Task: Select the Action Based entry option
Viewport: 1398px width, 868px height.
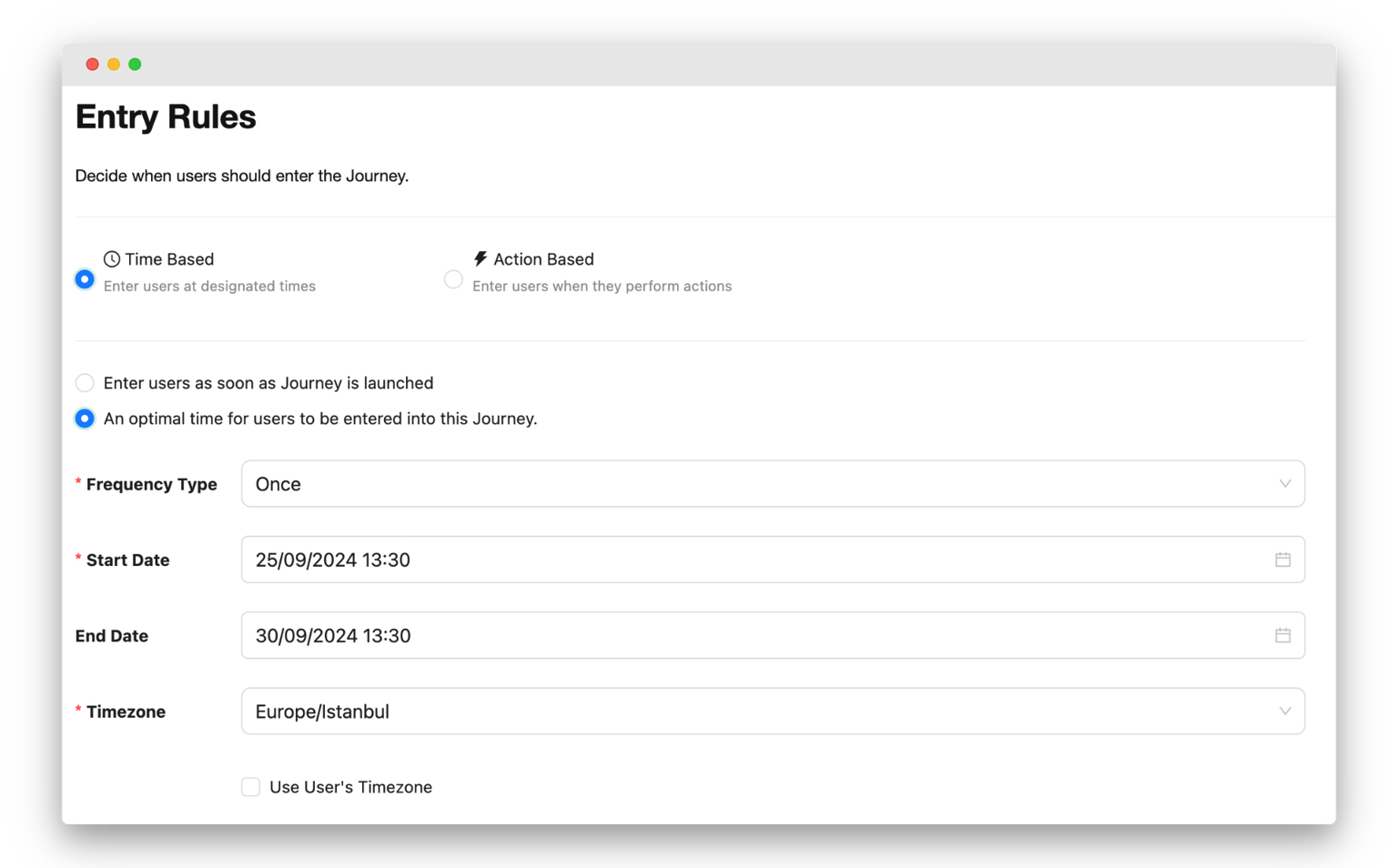Action: (453, 278)
